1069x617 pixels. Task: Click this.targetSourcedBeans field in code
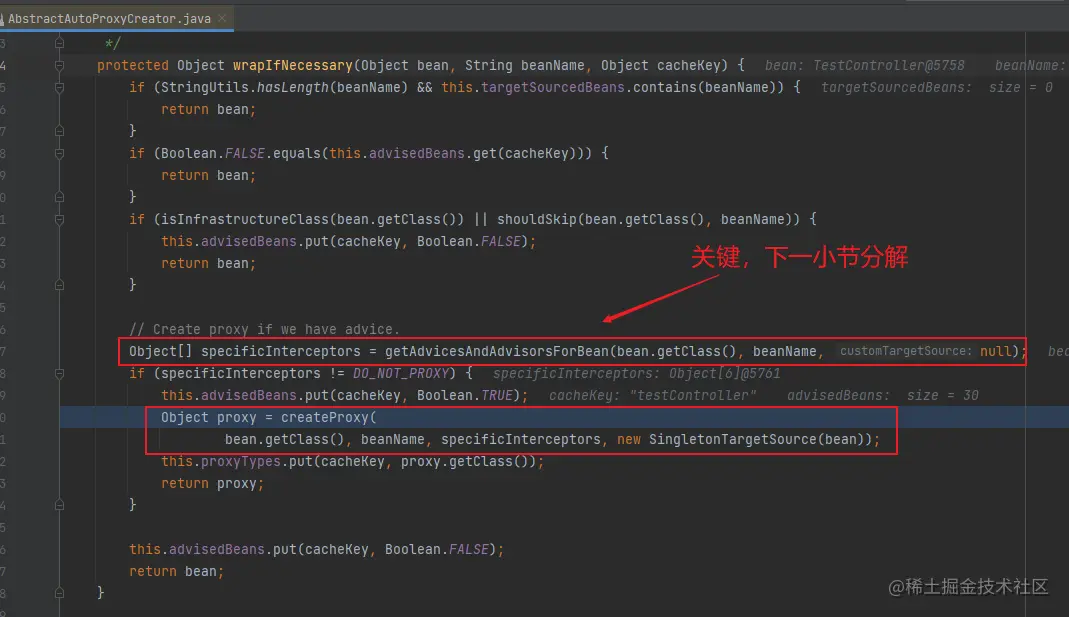(532, 87)
